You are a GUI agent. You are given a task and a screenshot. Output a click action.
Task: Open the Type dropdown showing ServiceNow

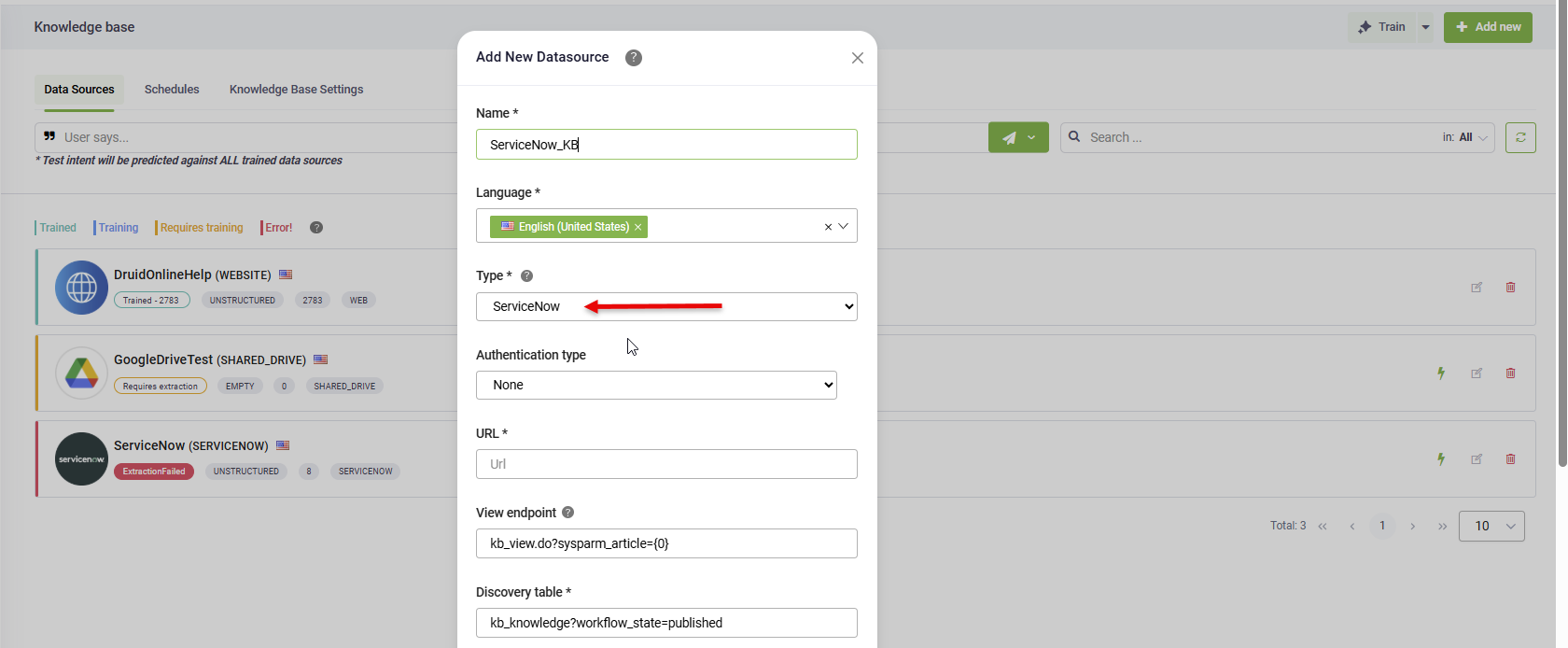(665, 306)
